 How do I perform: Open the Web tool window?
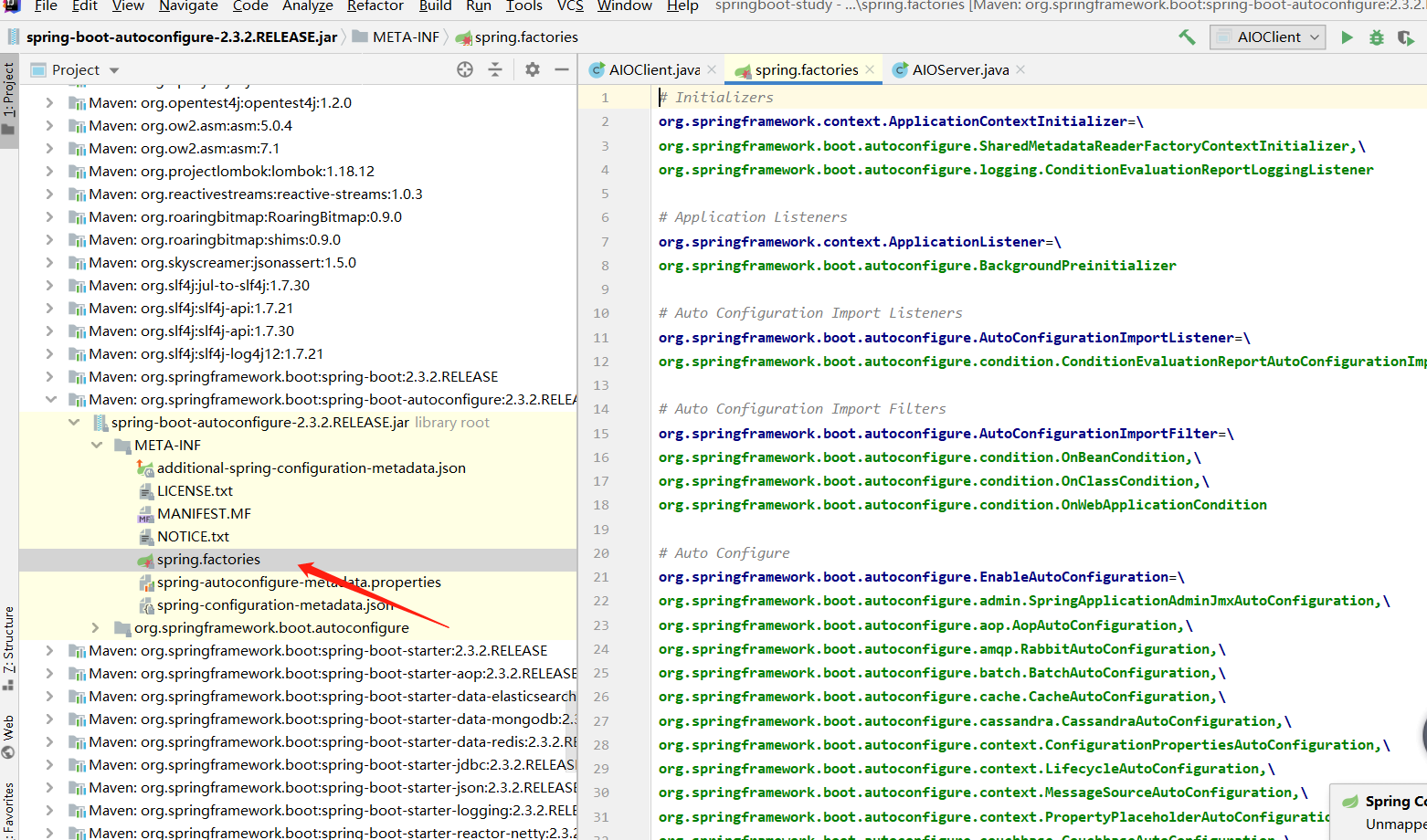coord(8,738)
